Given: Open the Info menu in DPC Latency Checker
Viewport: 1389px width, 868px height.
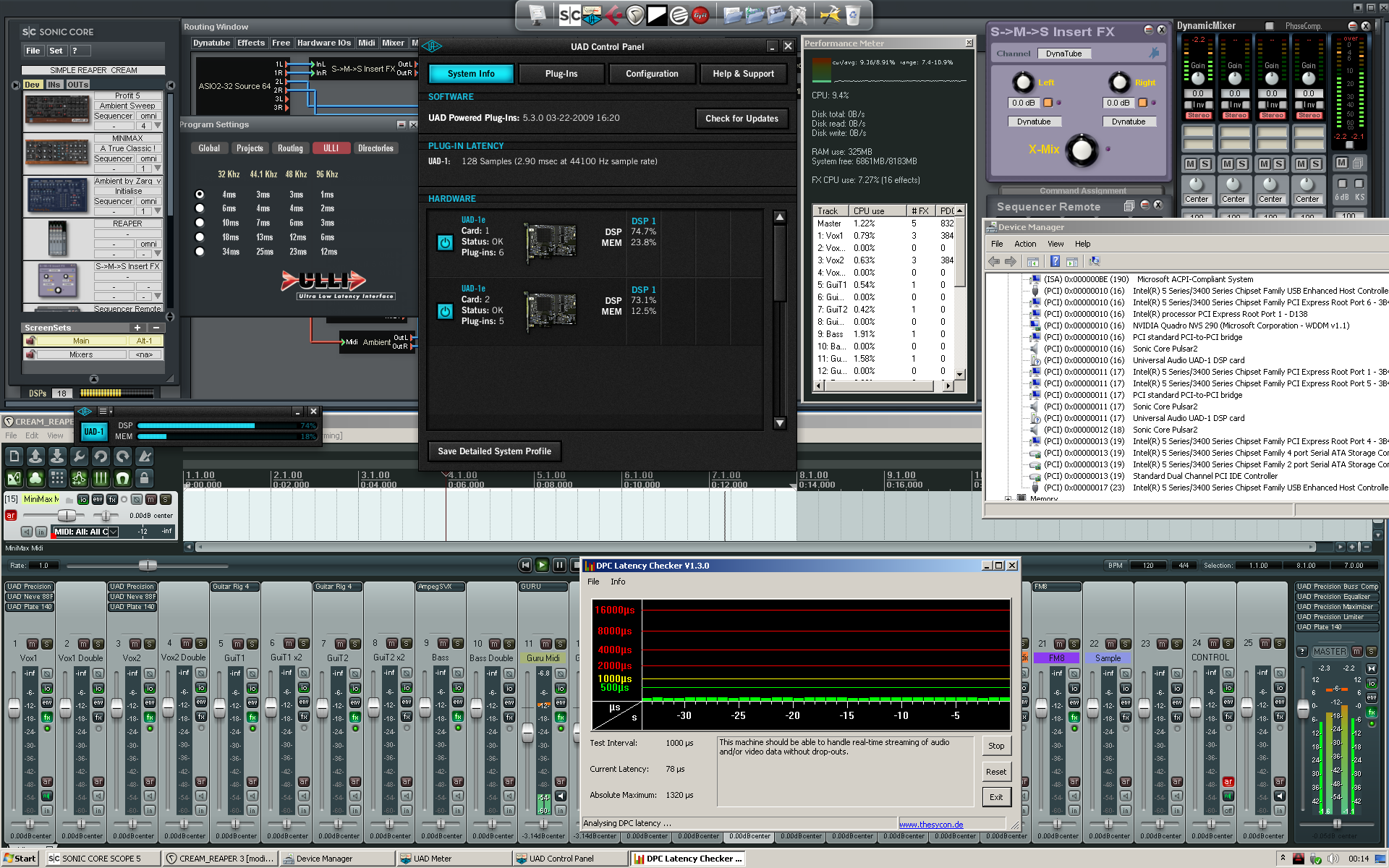Looking at the screenshot, I should pyautogui.click(x=618, y=582).
